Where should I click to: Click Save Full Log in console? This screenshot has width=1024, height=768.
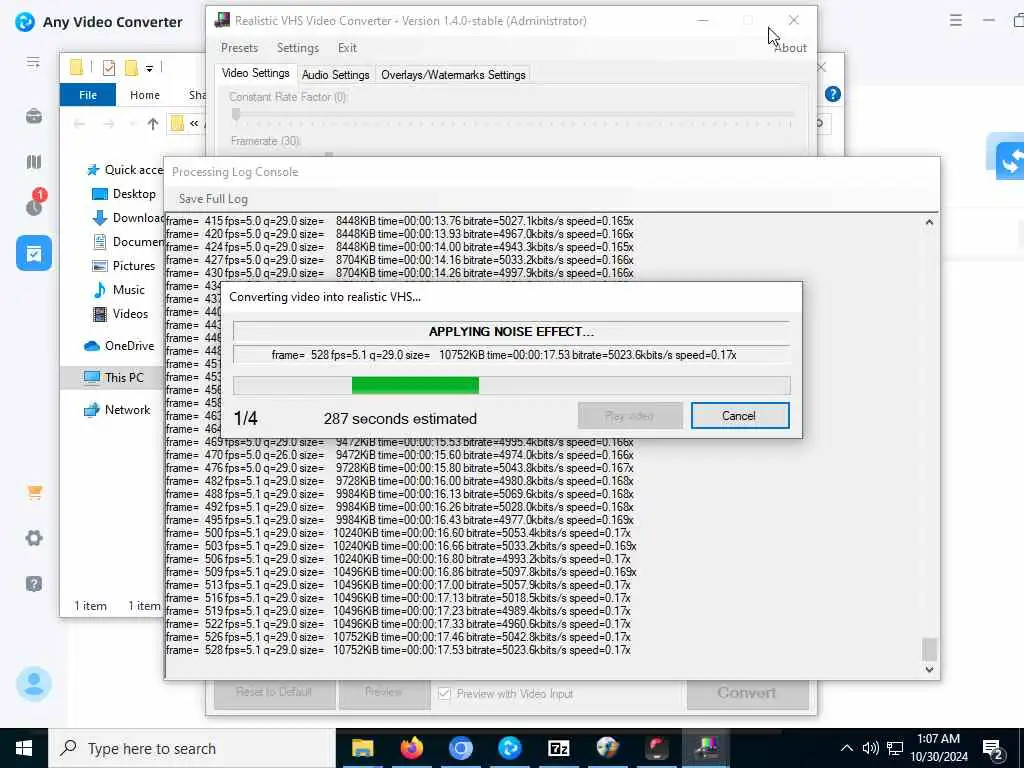pyautogui.click(x=213, y=199)
